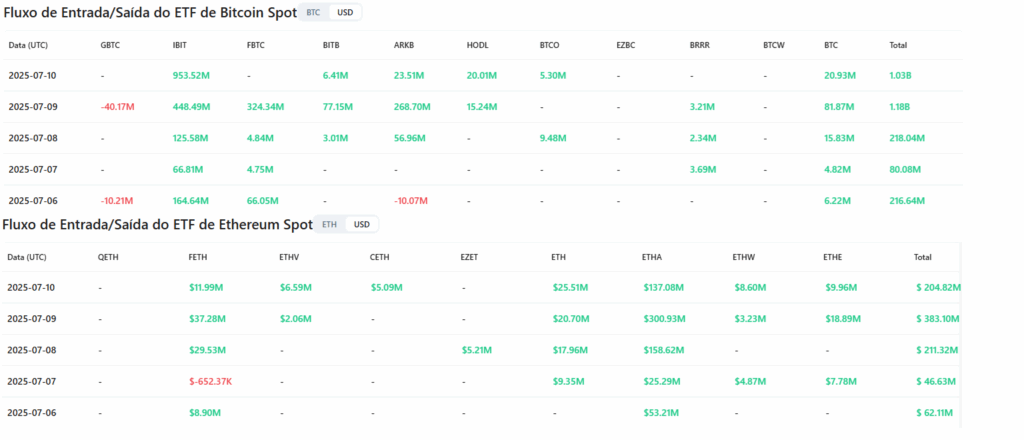Select GBTC outflow -40.17M
Screen dimensions: 1024x440
(119, 107)
